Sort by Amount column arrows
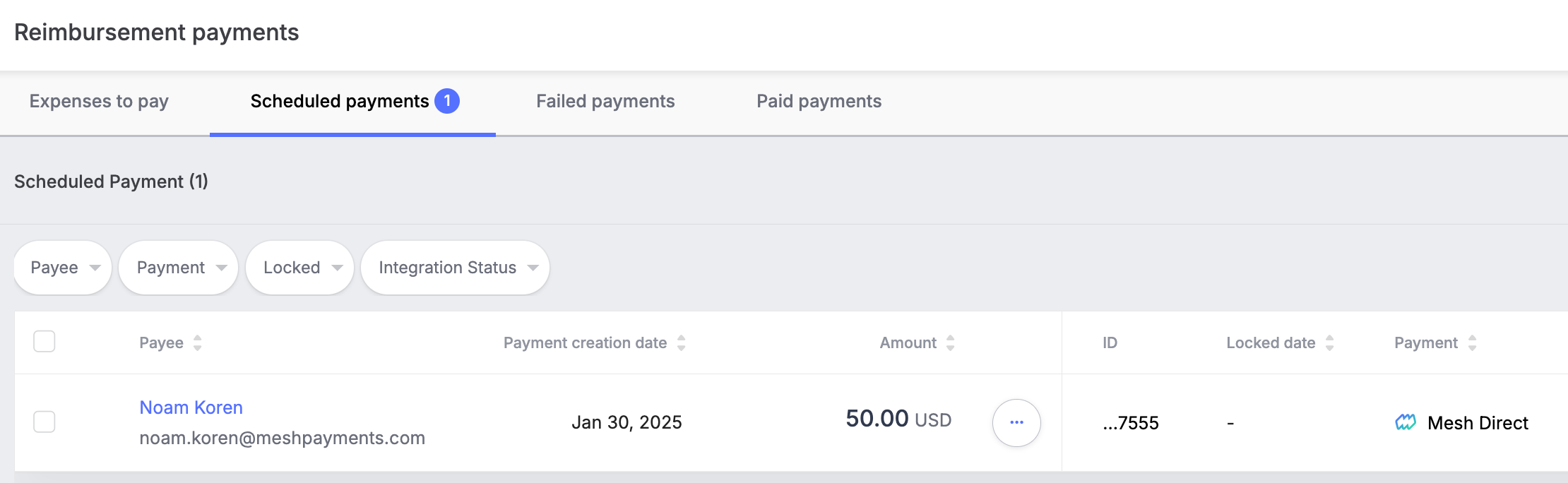 [951, 342]
